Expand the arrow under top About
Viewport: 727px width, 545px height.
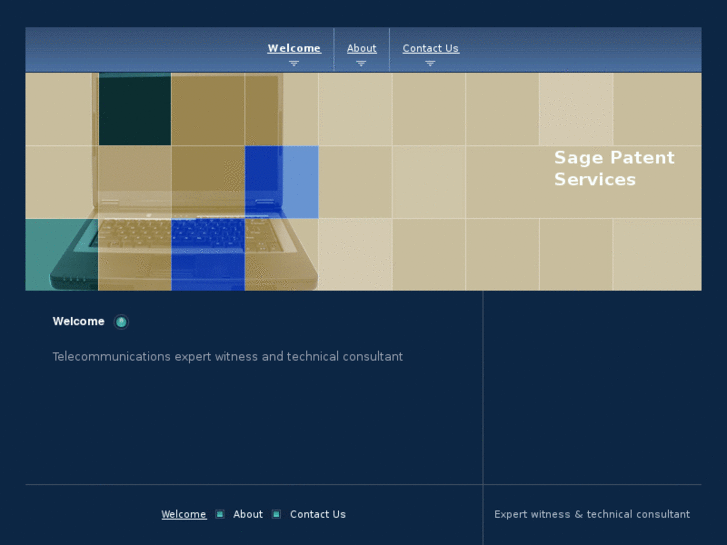[x=361, y=63]
